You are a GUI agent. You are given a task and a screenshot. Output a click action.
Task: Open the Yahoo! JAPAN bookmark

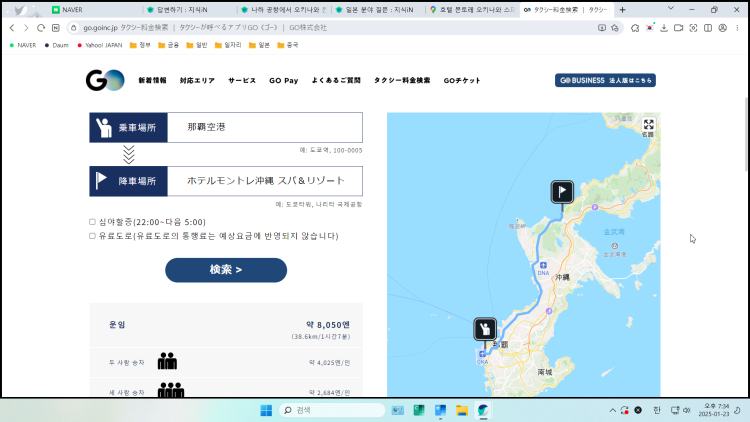click(99, 45)
